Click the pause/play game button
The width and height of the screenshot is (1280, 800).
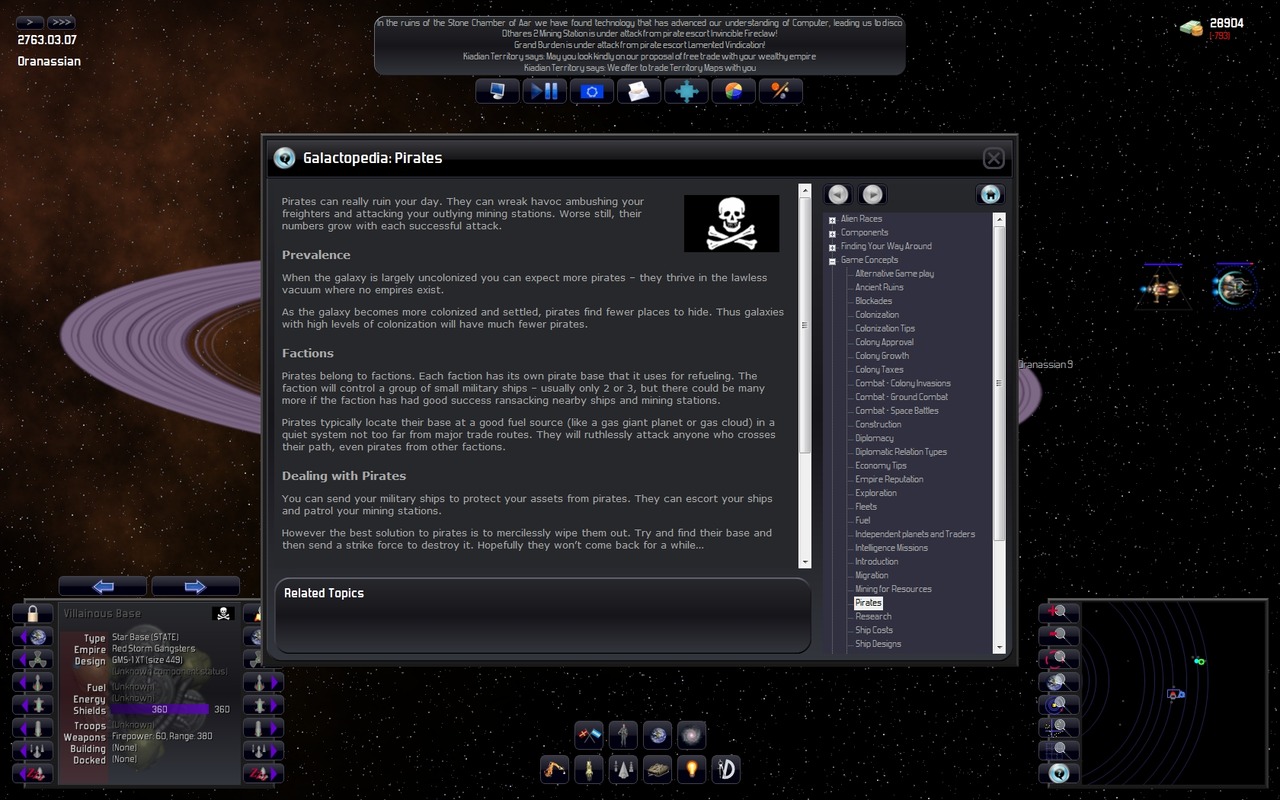(x=543, y=92)
